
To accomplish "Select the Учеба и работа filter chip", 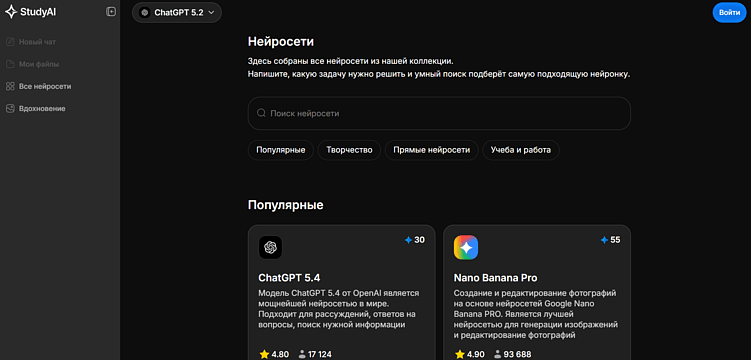I will click(521, 150).
